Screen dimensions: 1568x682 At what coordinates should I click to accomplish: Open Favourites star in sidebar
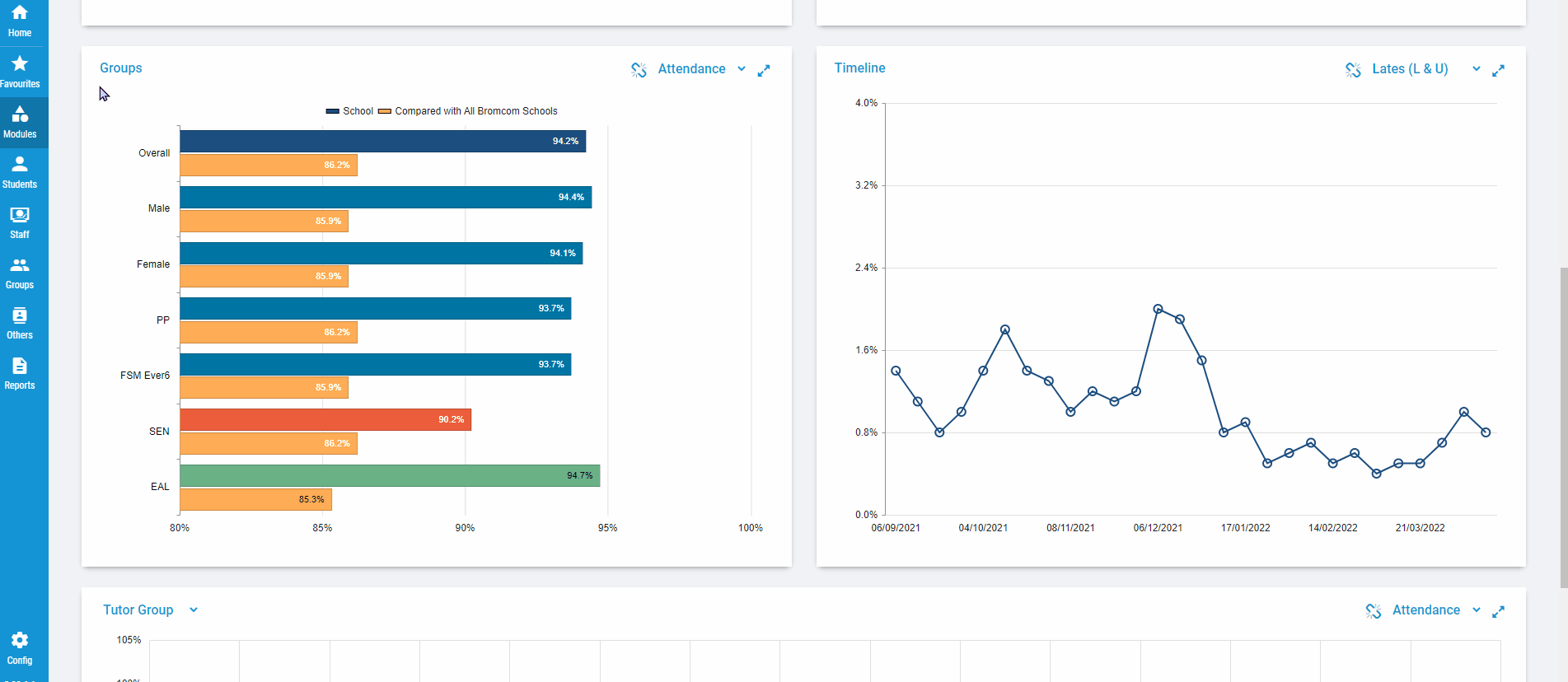[20, 72]
